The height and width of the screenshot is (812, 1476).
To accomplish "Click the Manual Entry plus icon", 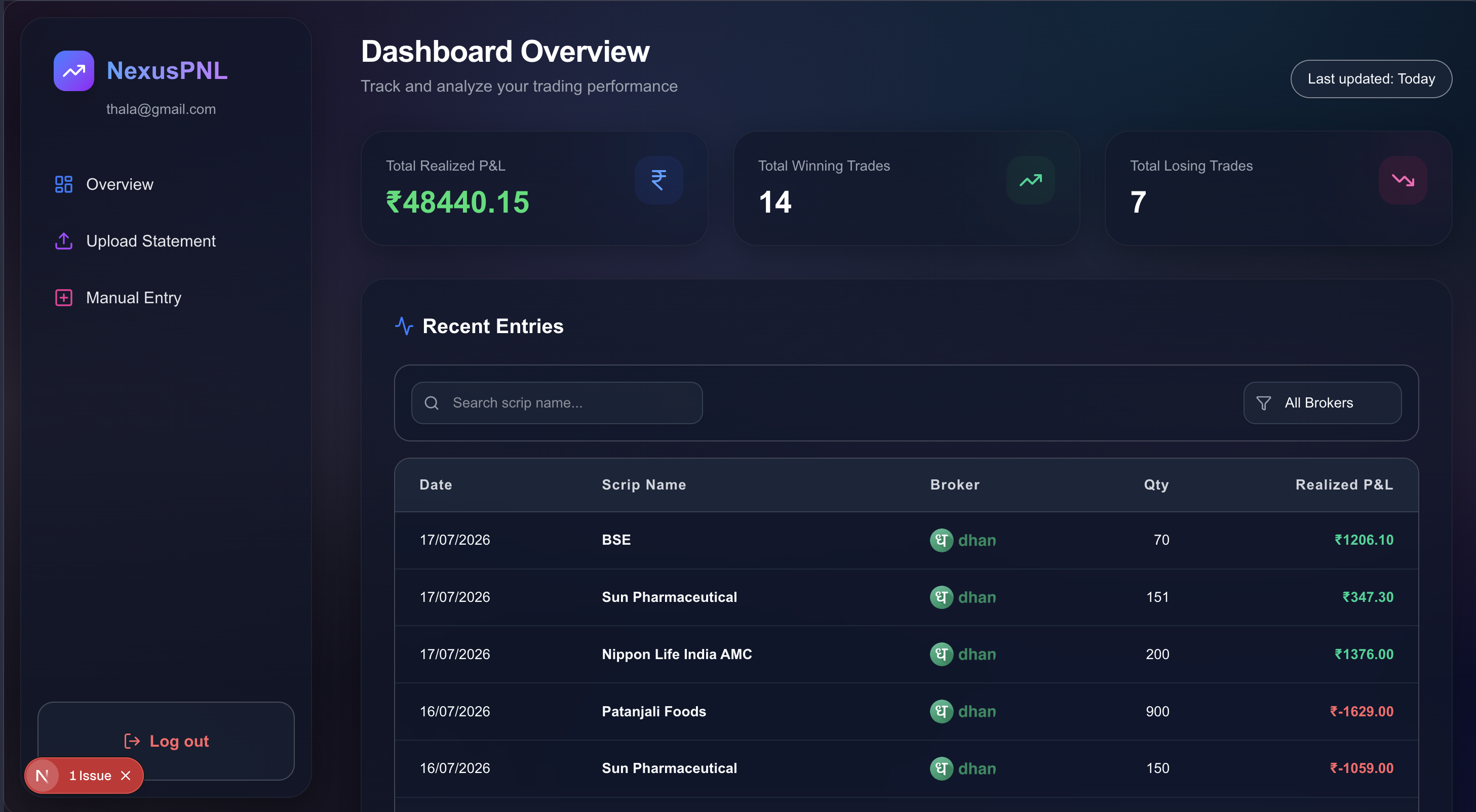I will pos(64,298).
